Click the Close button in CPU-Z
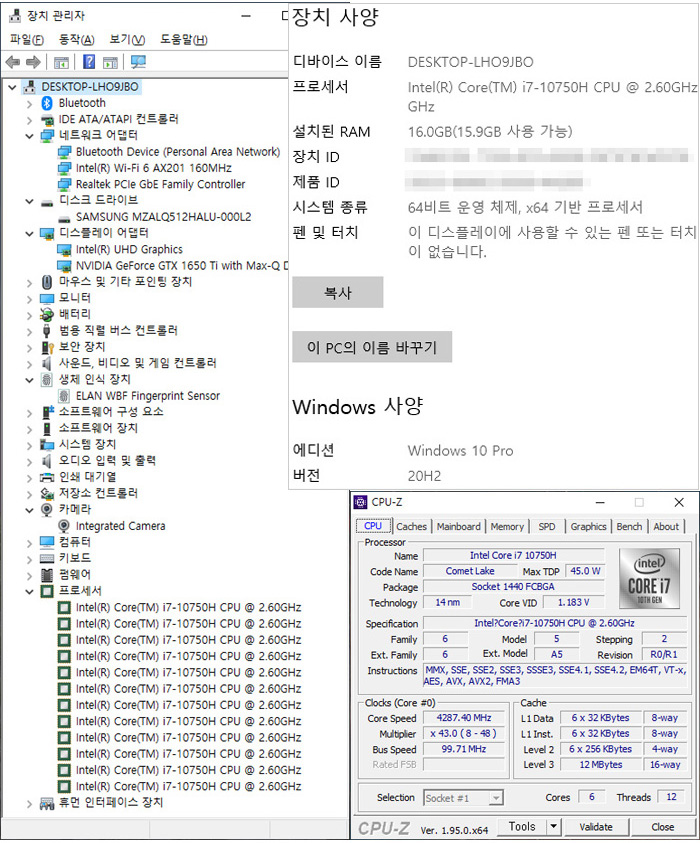Viewport: 700px width, 843px height. [662, 827]
